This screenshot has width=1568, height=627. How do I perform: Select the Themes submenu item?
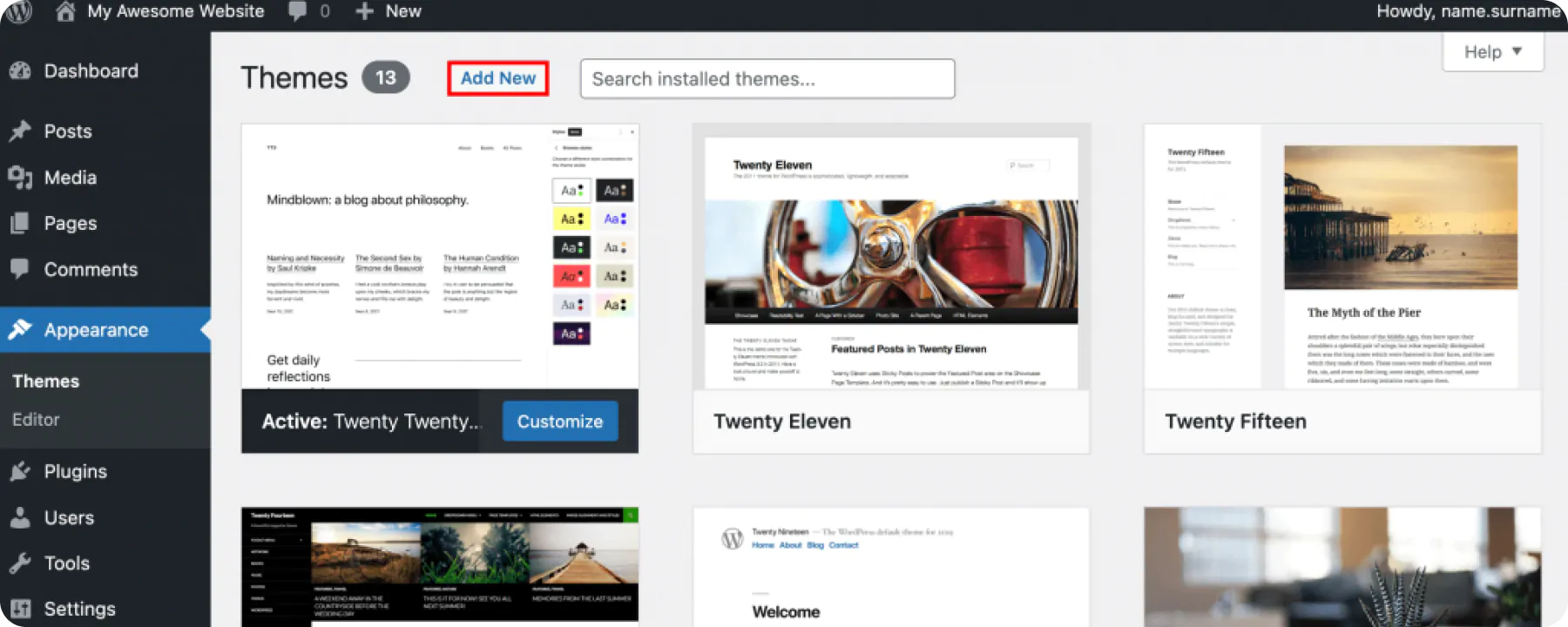click(45, 381)
